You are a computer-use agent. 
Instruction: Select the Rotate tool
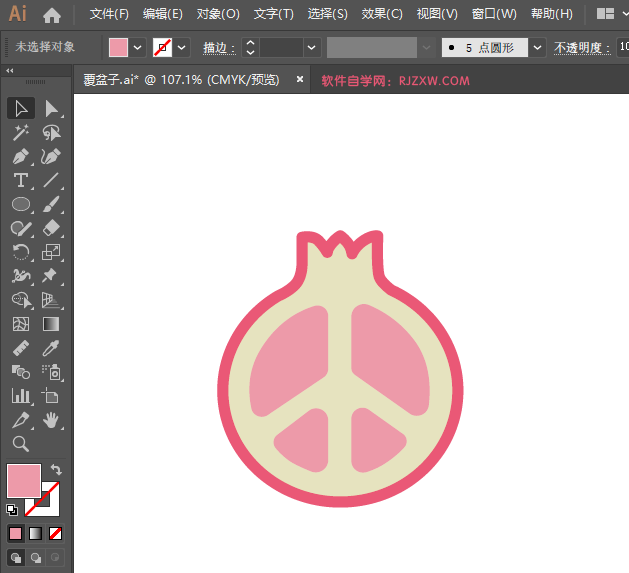pos(20,252)
